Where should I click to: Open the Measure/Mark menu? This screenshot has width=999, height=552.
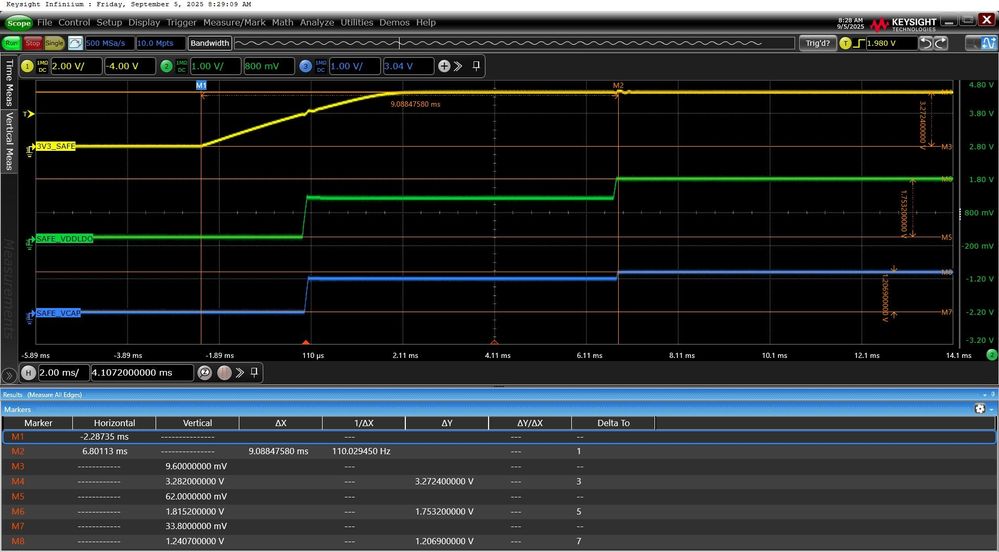234,22
